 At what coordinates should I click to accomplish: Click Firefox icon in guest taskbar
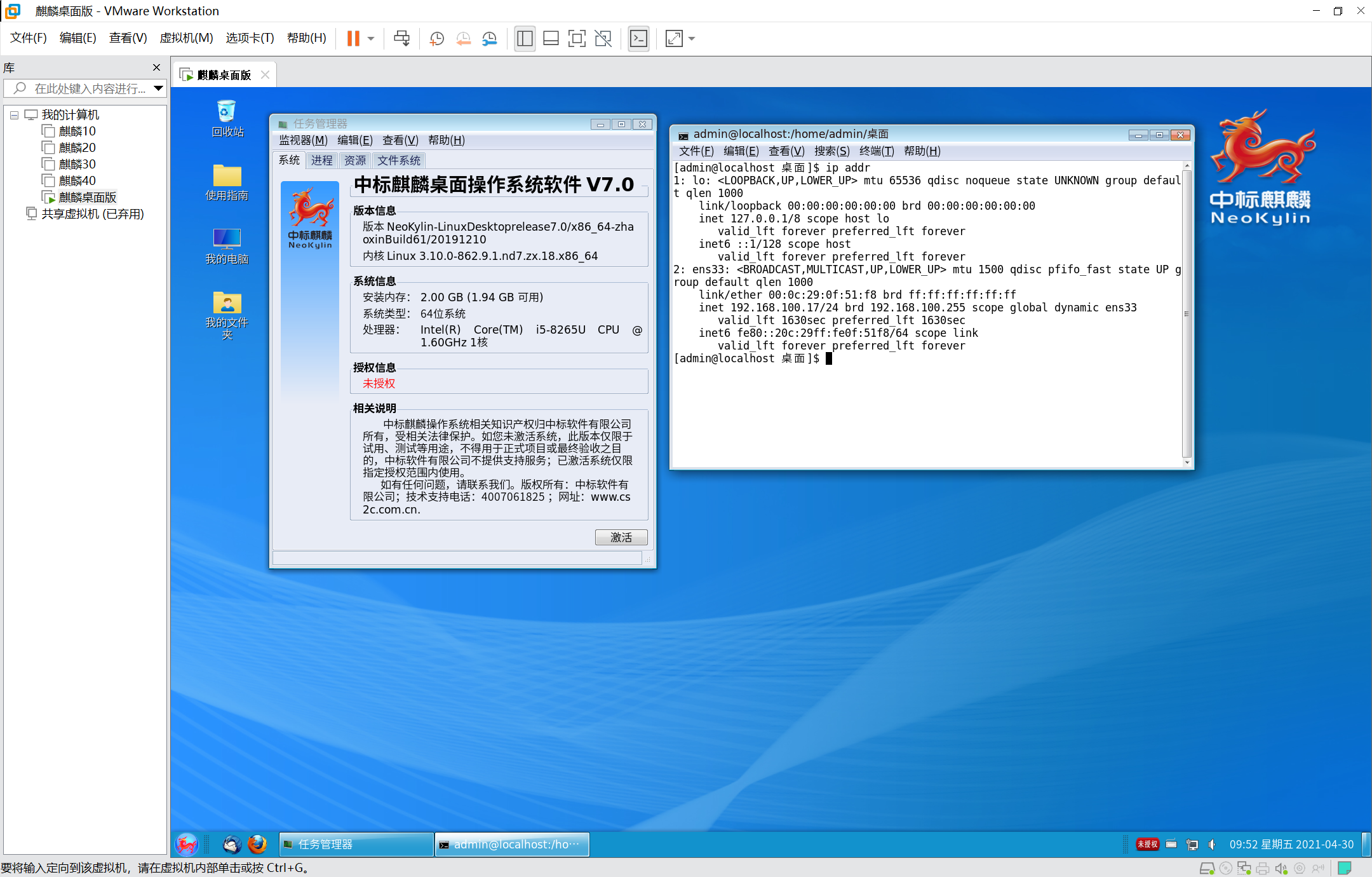pyautogui.click(x=257, y=844)
